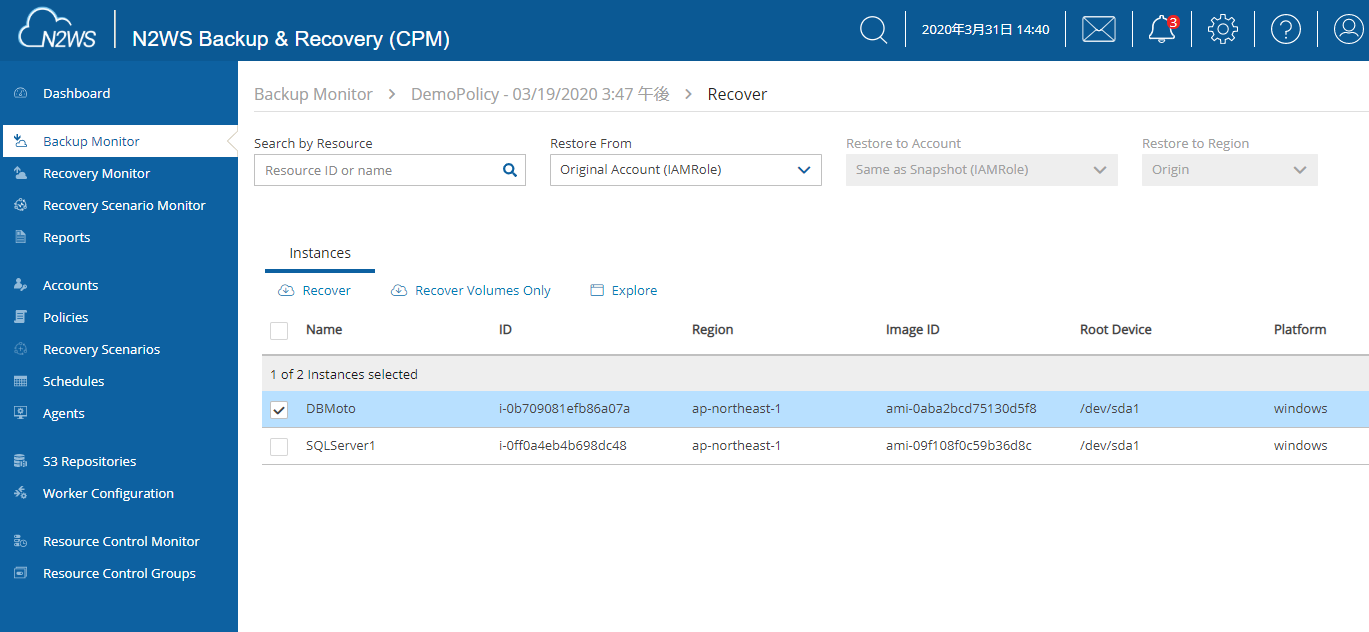Open the Restore to Account dropdown
The height and width of the screenshot is (632, 1369).
pos(982,170)
